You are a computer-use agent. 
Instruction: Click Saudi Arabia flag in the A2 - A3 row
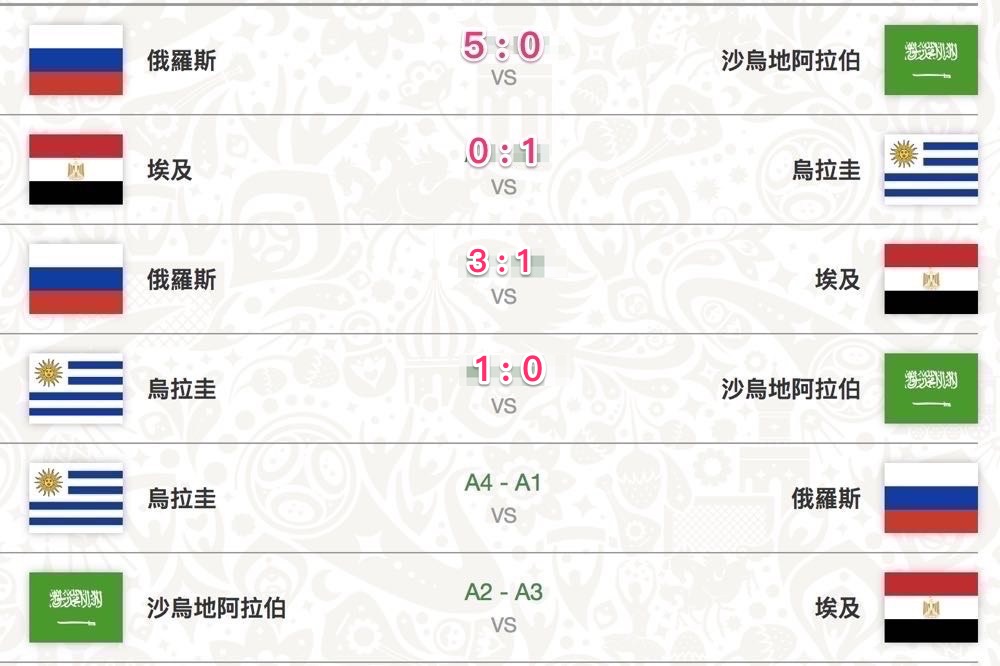(76, 607)
